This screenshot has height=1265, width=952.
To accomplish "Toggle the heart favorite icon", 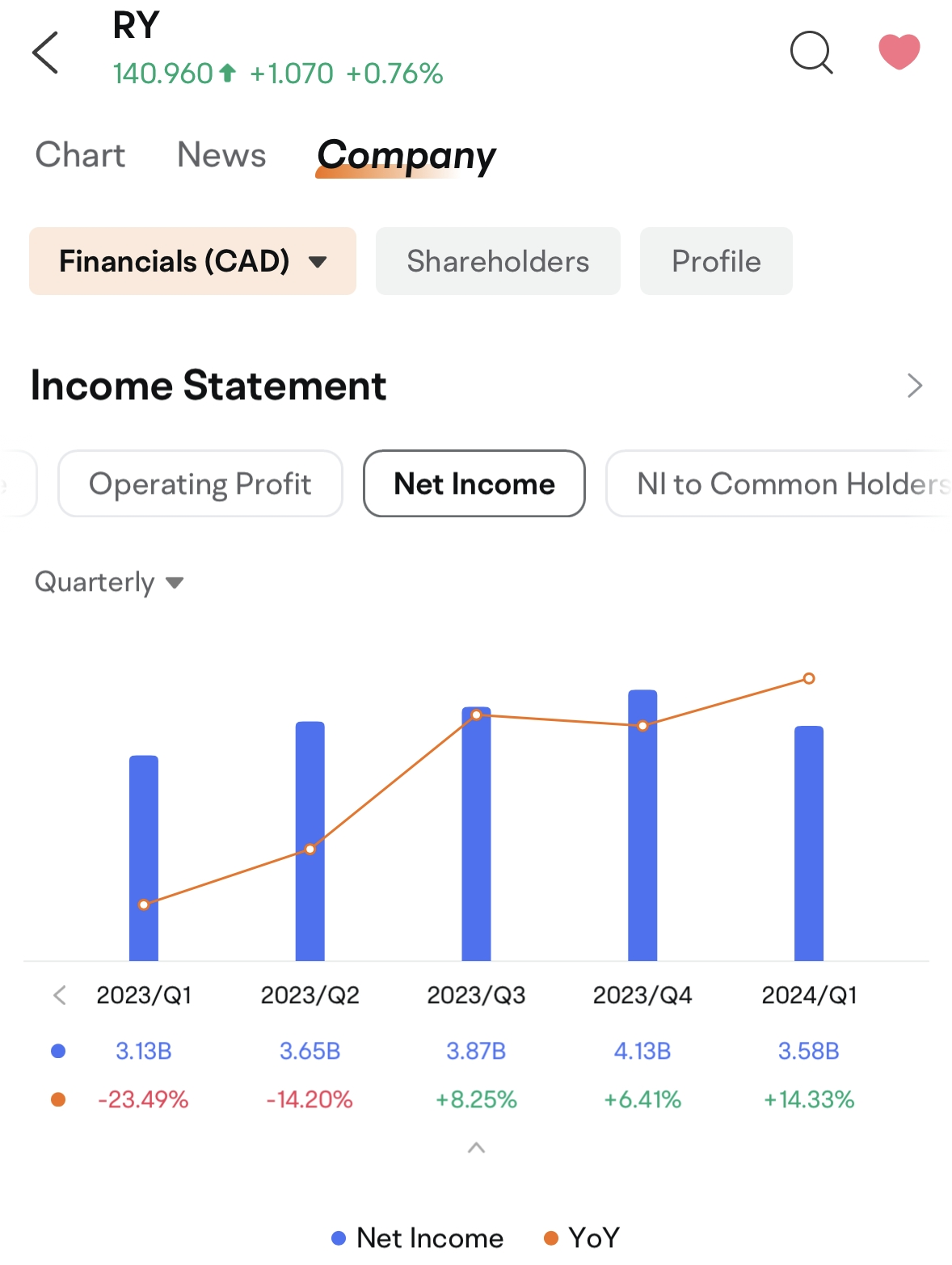I will [899, 52].
